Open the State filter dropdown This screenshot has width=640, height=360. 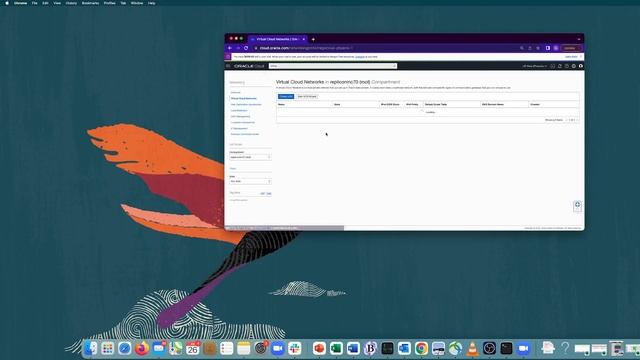coord(250,181)
